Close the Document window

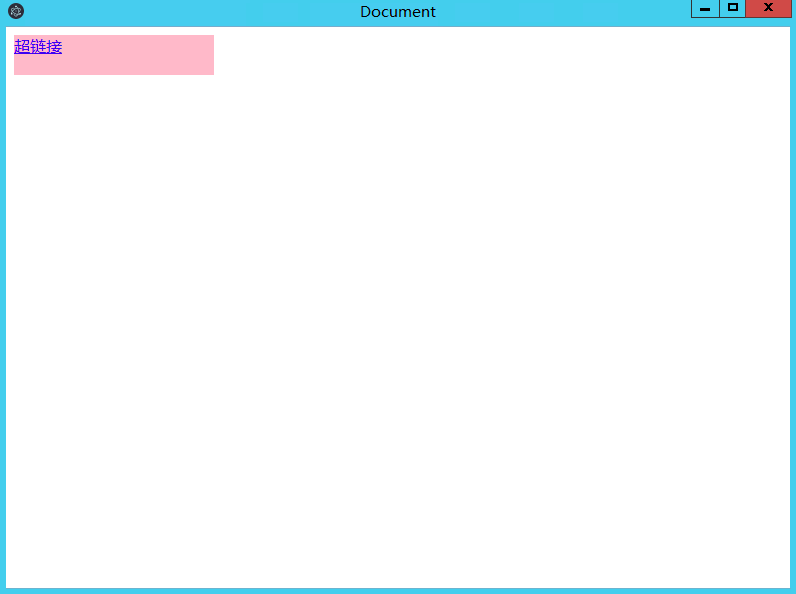coord(769,9)
